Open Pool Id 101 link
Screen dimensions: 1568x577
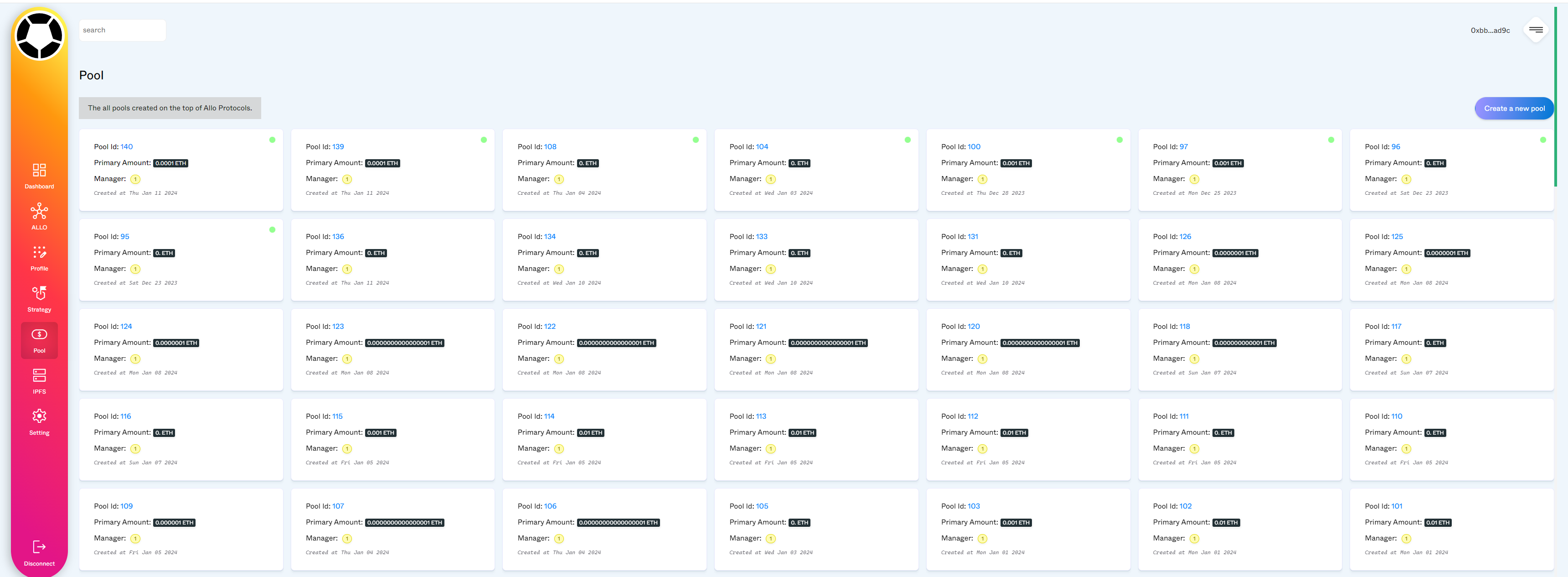(1396, 506)
